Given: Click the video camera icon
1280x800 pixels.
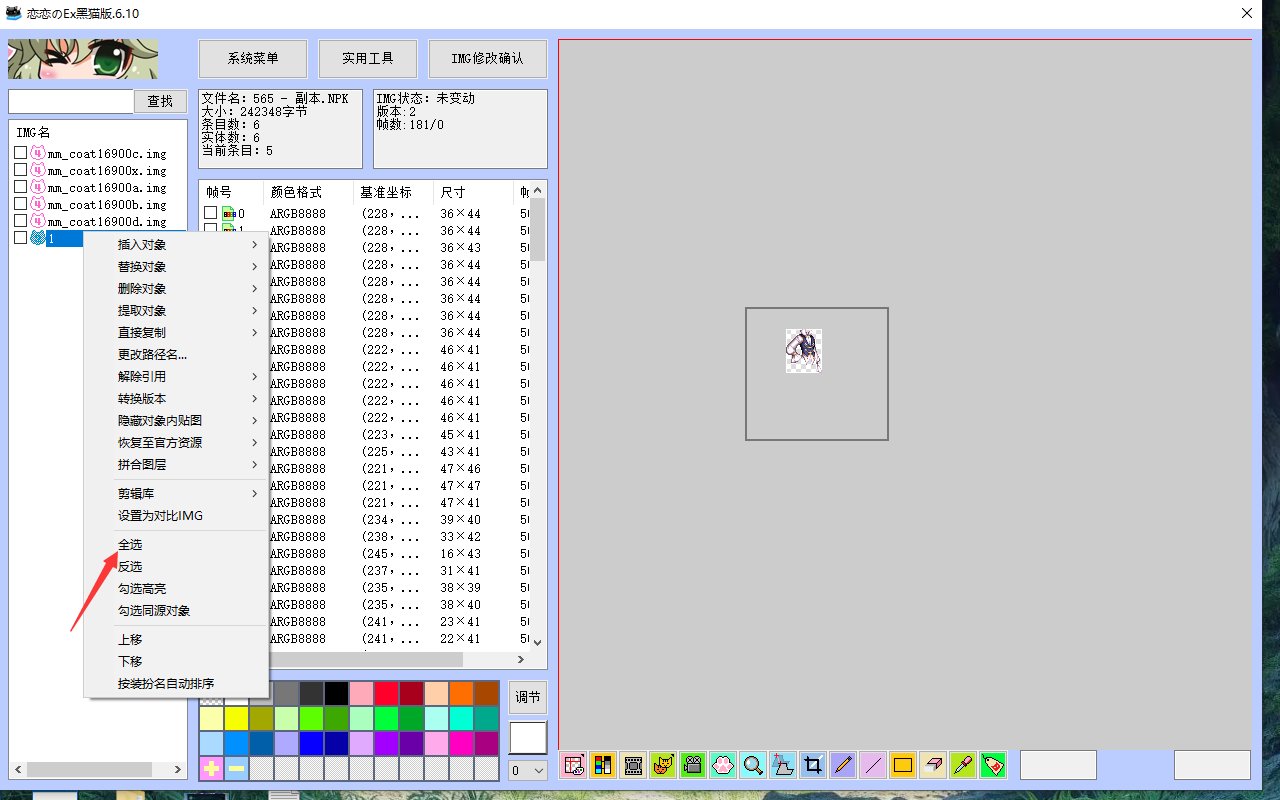Looking at the screenshot, I should 693,765.
